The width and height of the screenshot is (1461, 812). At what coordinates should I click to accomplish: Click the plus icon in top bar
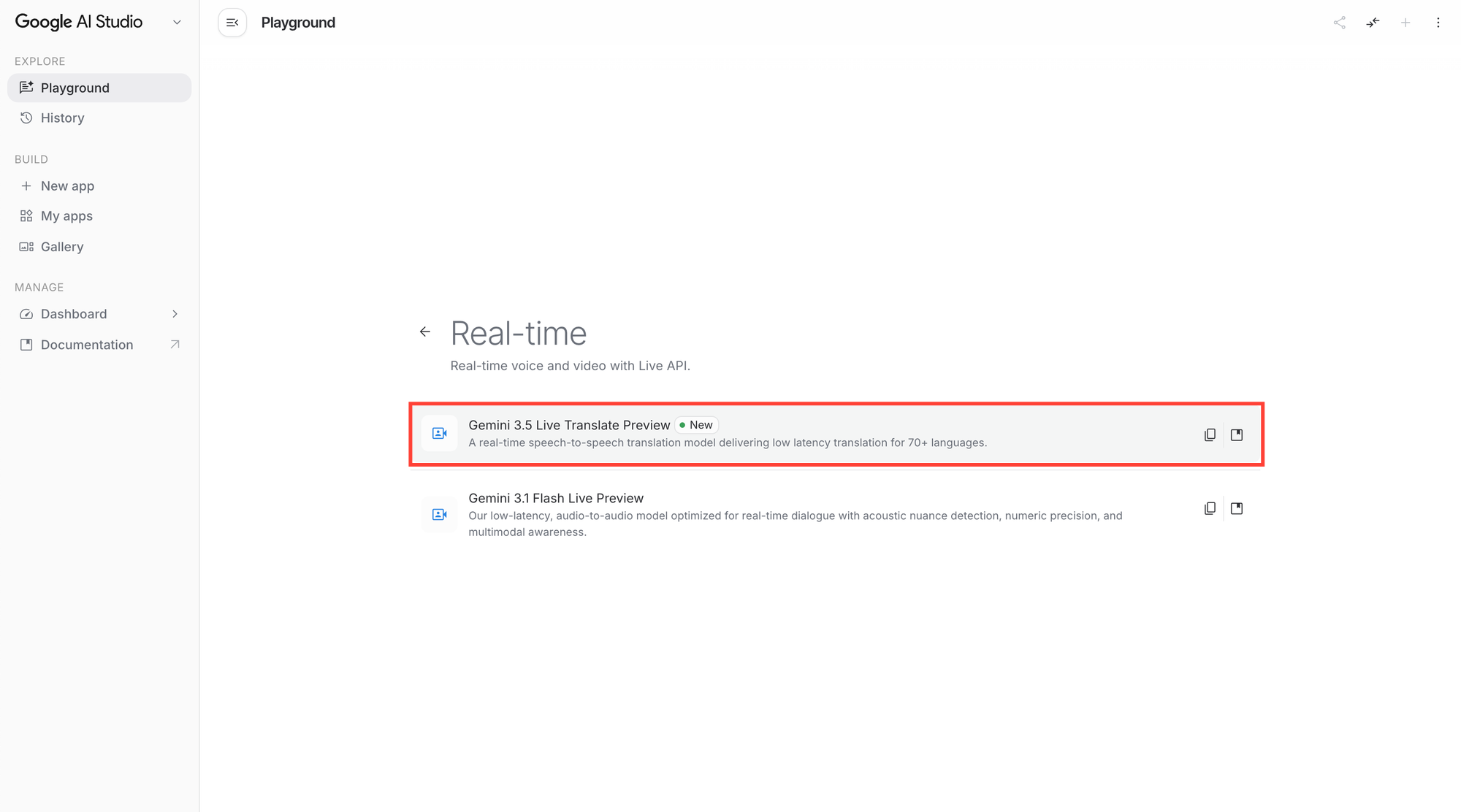1405,23
